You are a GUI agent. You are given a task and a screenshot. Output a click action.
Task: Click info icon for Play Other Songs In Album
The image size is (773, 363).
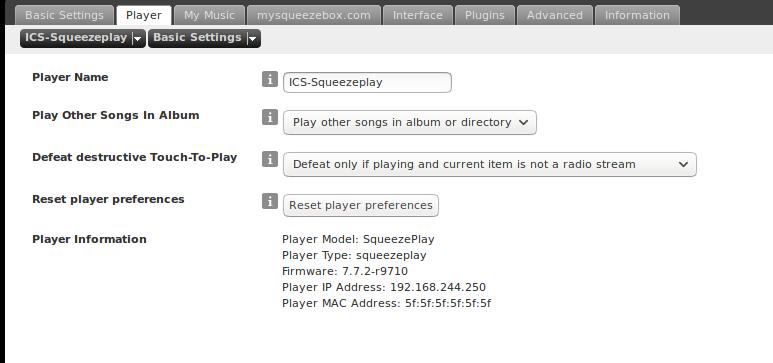(x=270, y=117)
